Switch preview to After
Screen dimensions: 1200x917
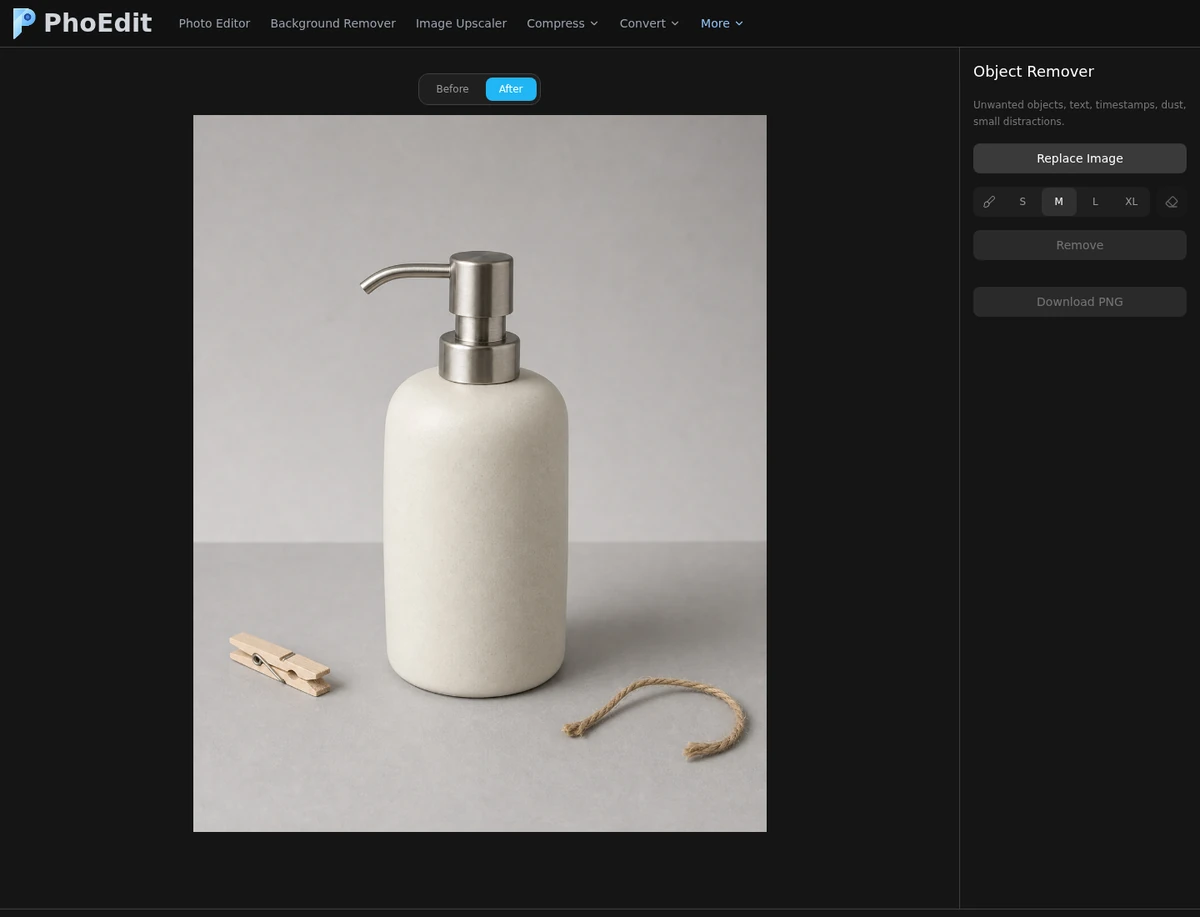[x=511, y=89]
